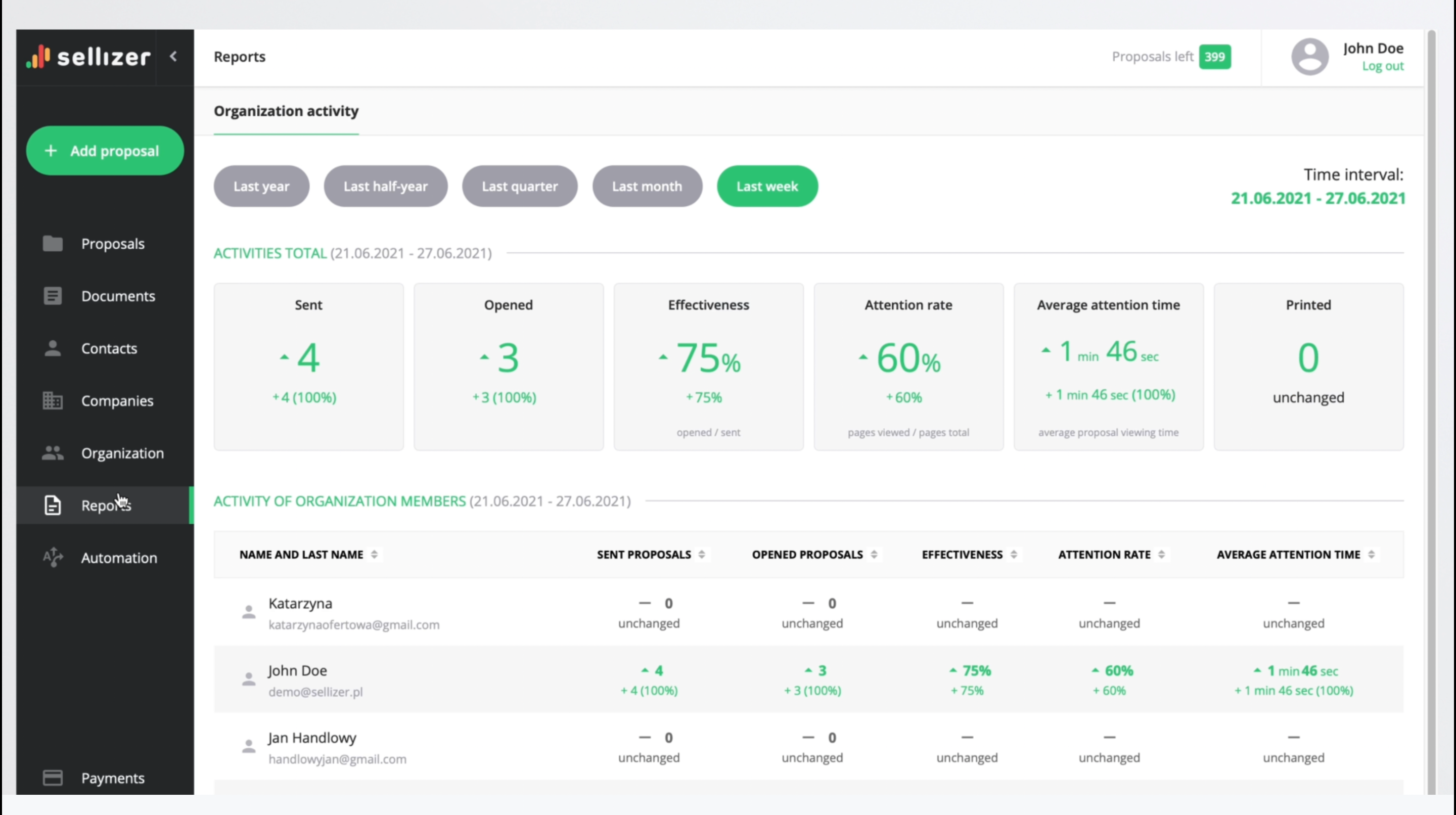Switch to the Organization activity tab

(x=286, y=111)
